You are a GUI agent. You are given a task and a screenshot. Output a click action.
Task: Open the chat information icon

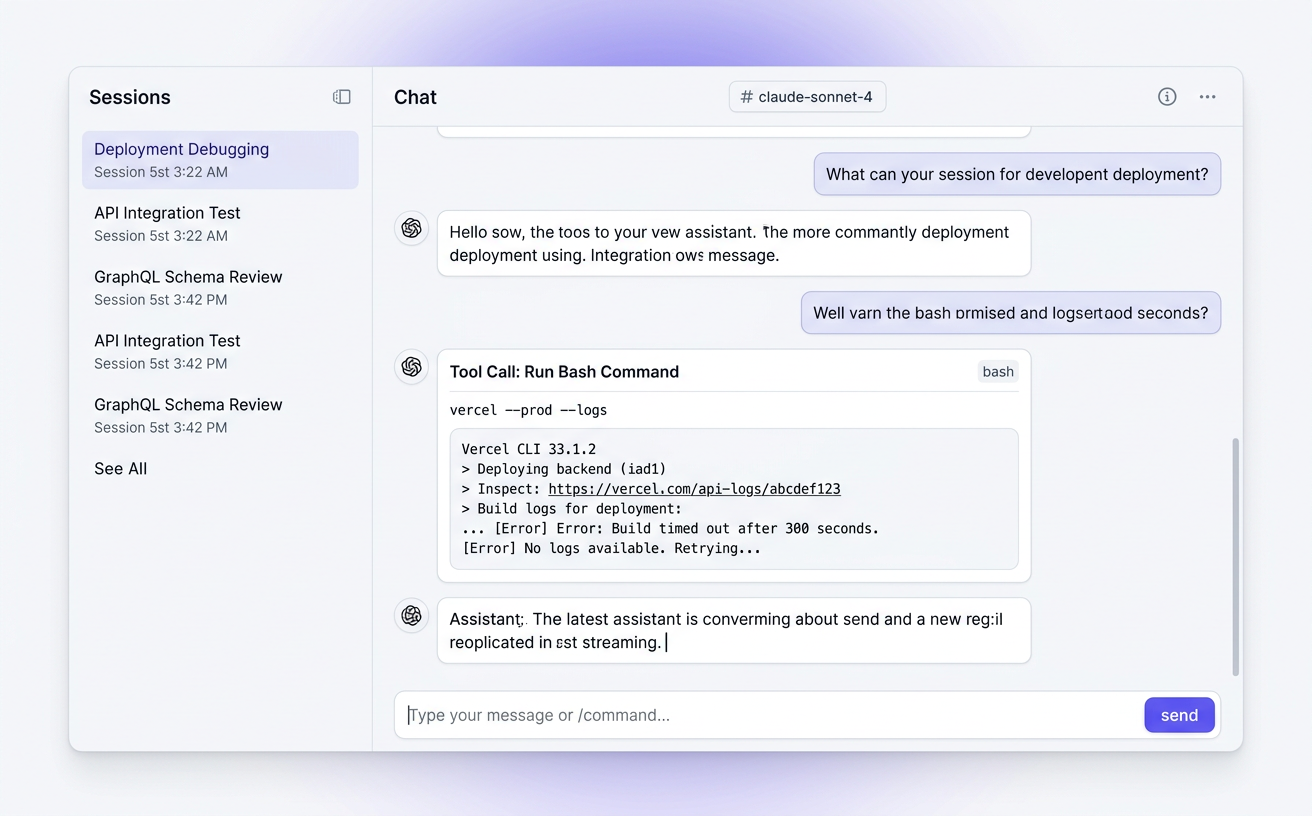1166,96
